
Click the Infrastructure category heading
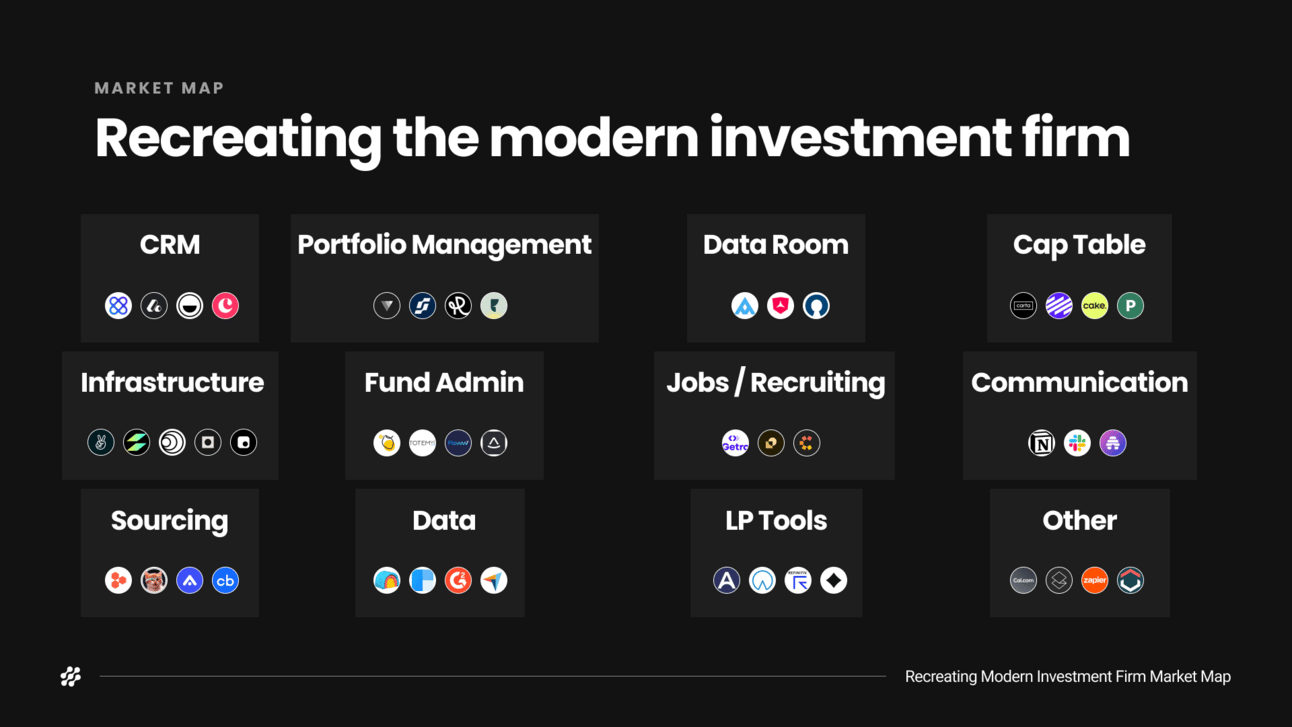click(172, 382)
